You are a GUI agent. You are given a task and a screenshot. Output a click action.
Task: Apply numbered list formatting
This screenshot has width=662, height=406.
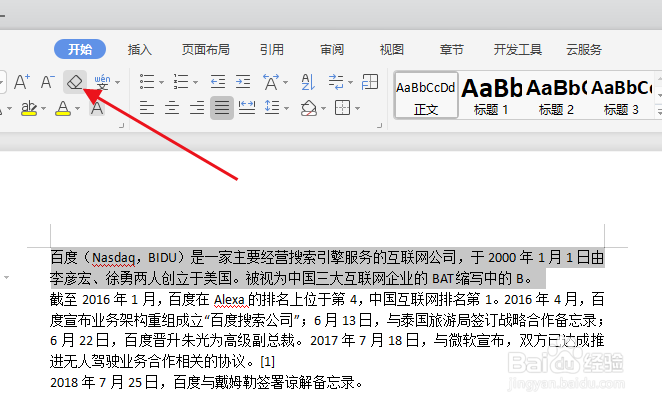(x=181, y=82)
